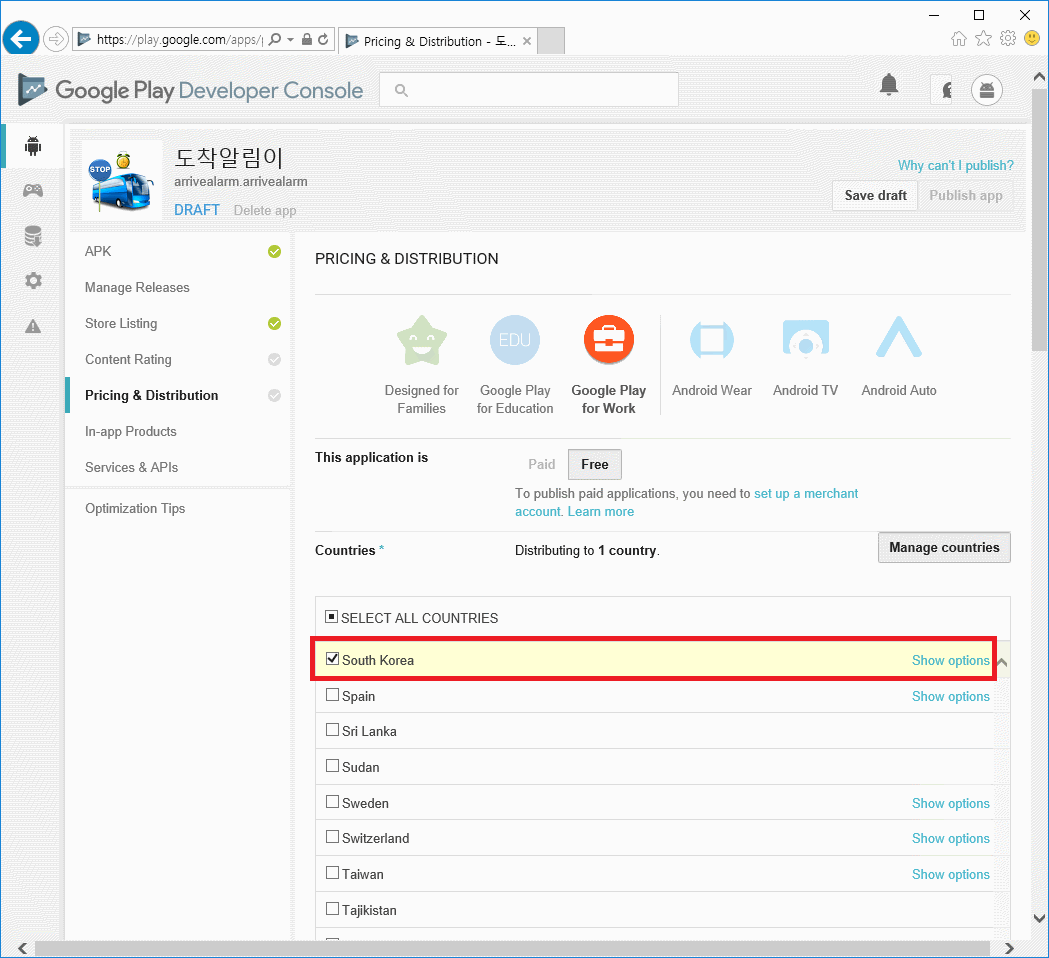1049x958 pixels.
Task: Select the Designed for Families program icon
Action: tap(421, 340)
